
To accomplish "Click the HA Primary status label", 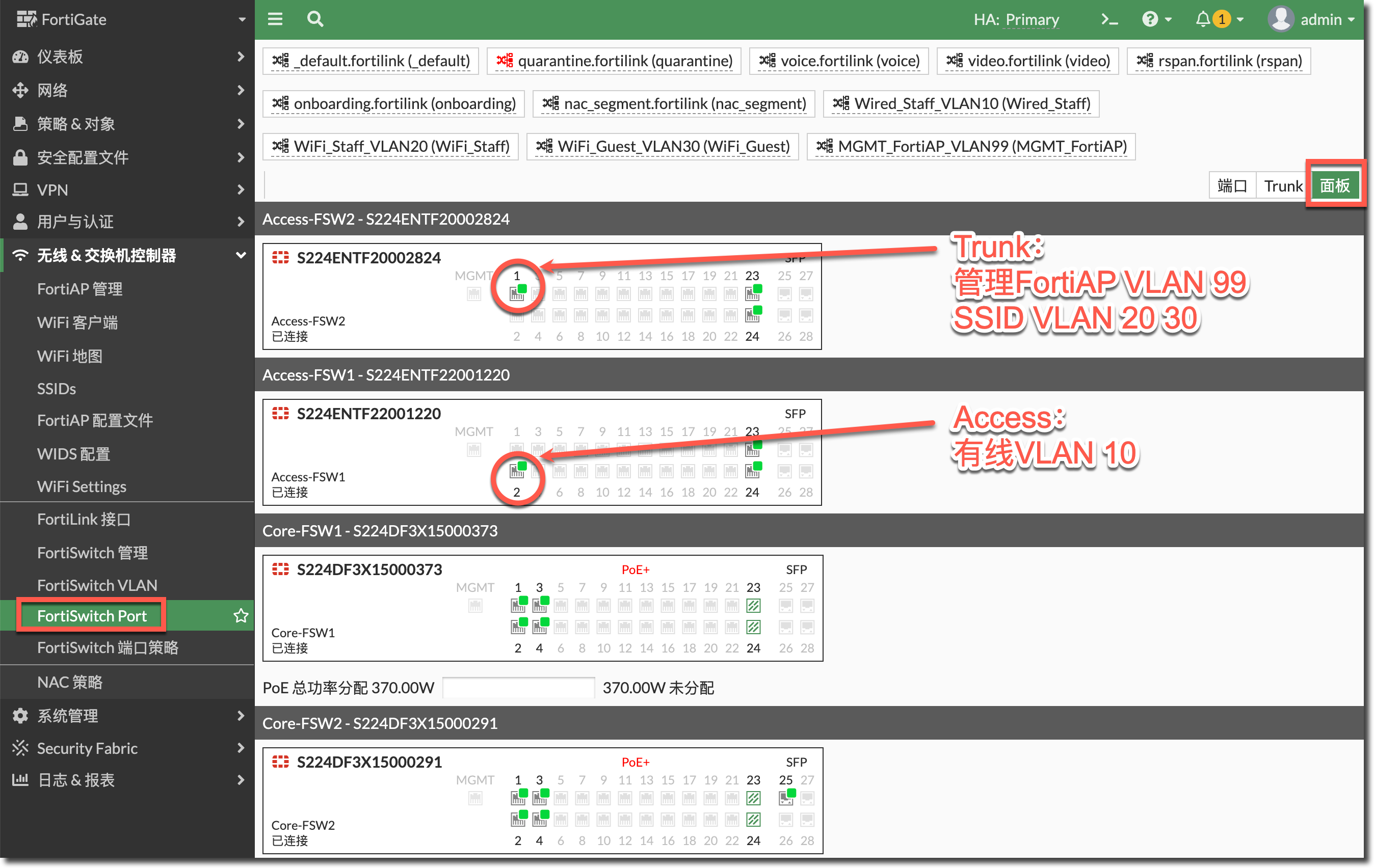I will click(1016, 19).
